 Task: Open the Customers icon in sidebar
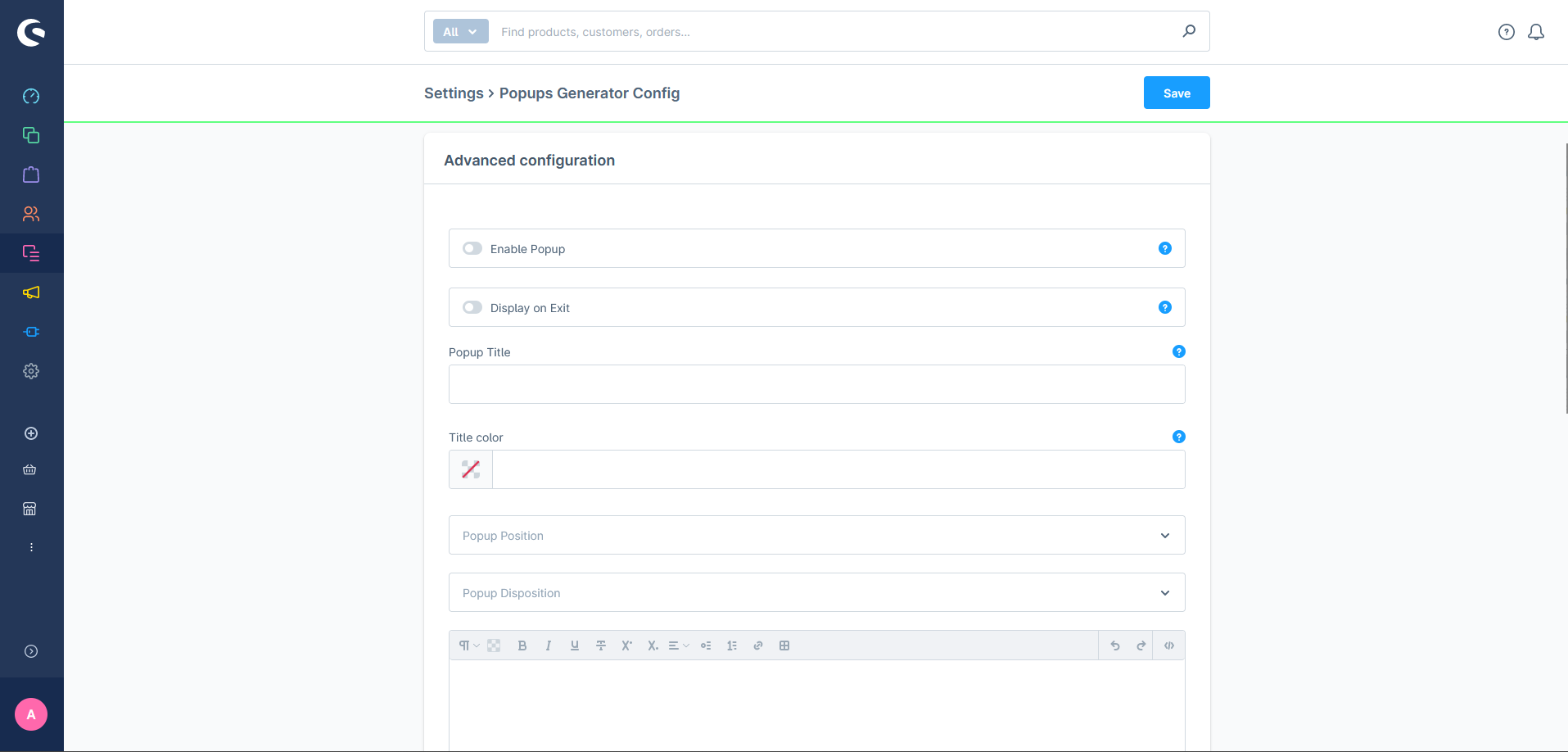[x=31, y=214]
